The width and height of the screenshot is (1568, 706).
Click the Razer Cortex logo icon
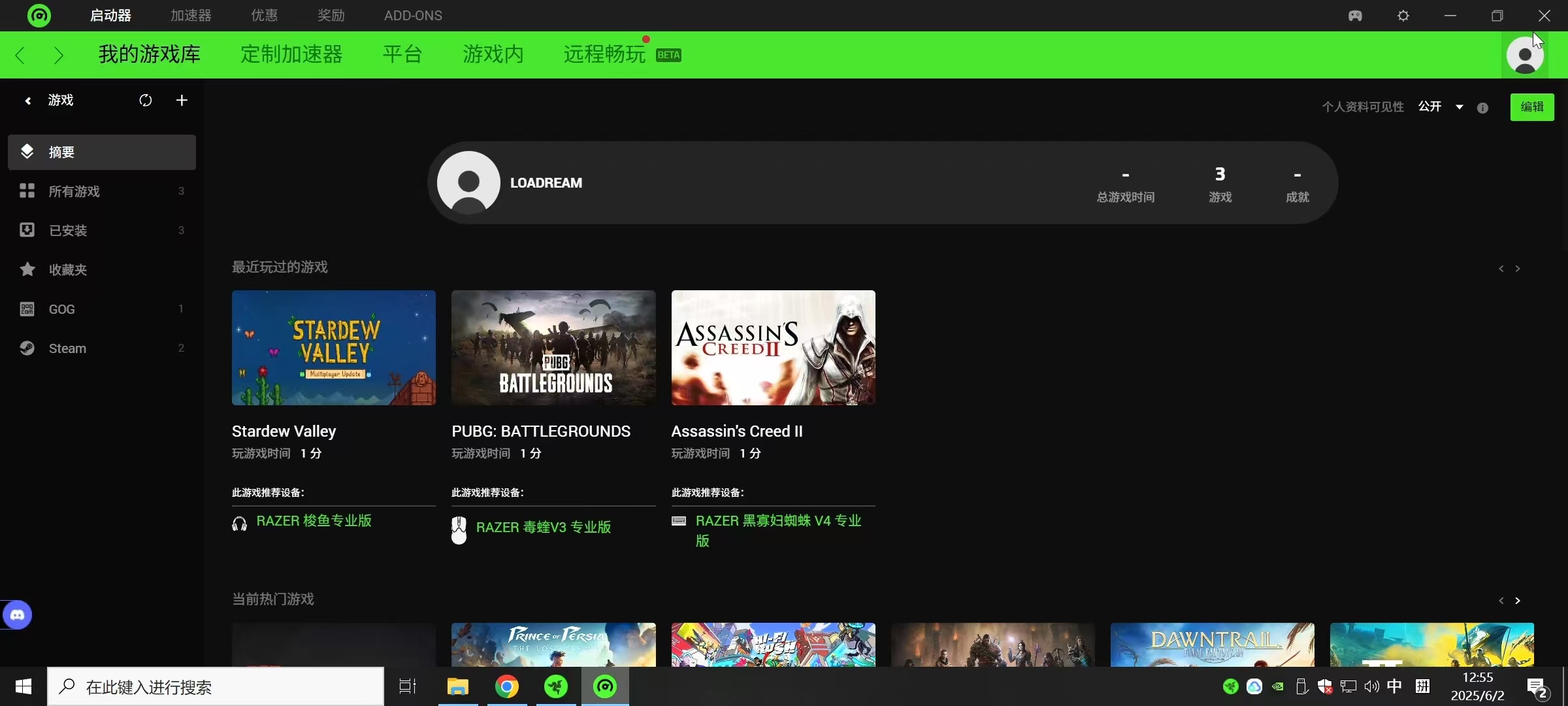click(39, 15)
